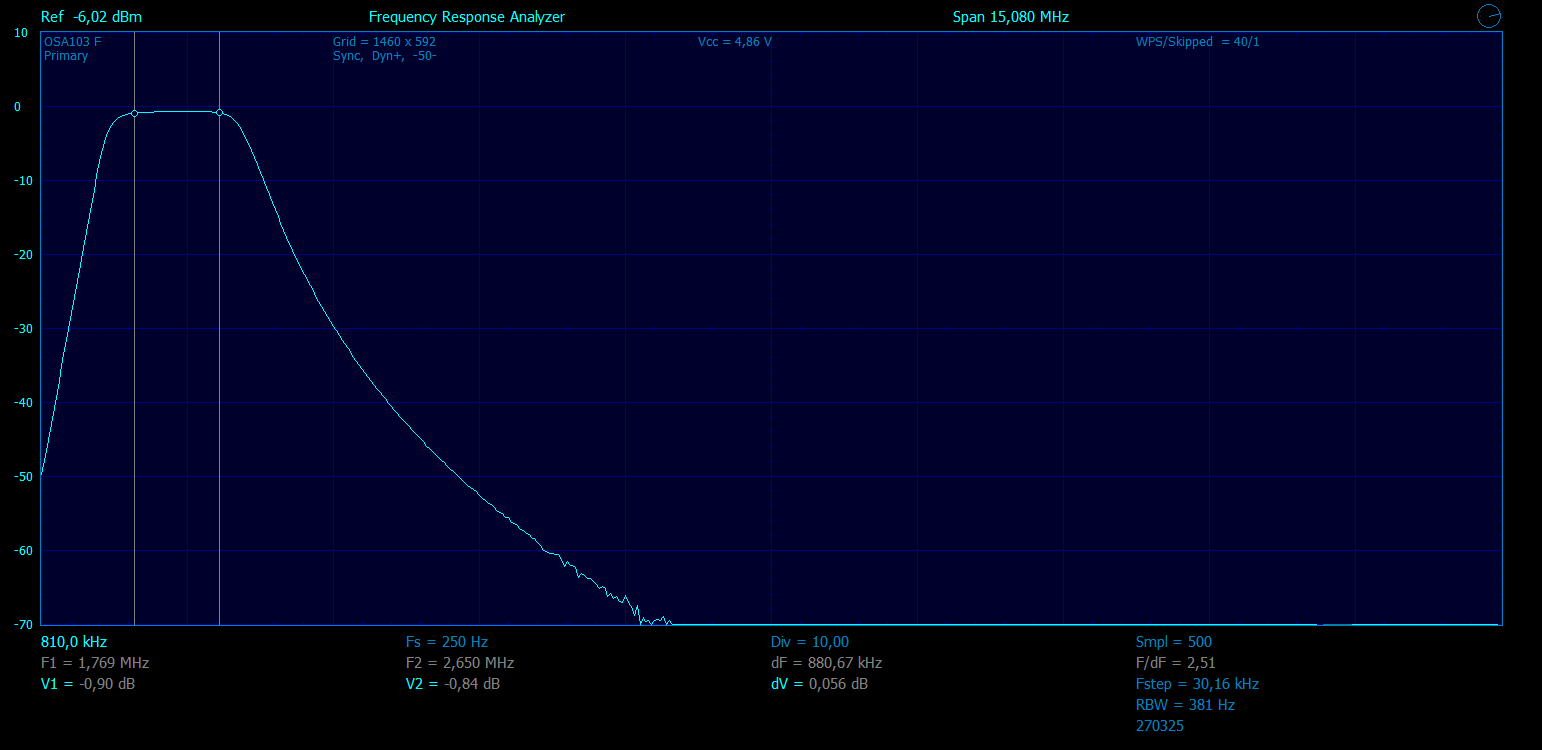Viewport: 1542px width, 750px height.
Task: Click the F/dF = 2,51 readout
Action: tap(1176, 663)
